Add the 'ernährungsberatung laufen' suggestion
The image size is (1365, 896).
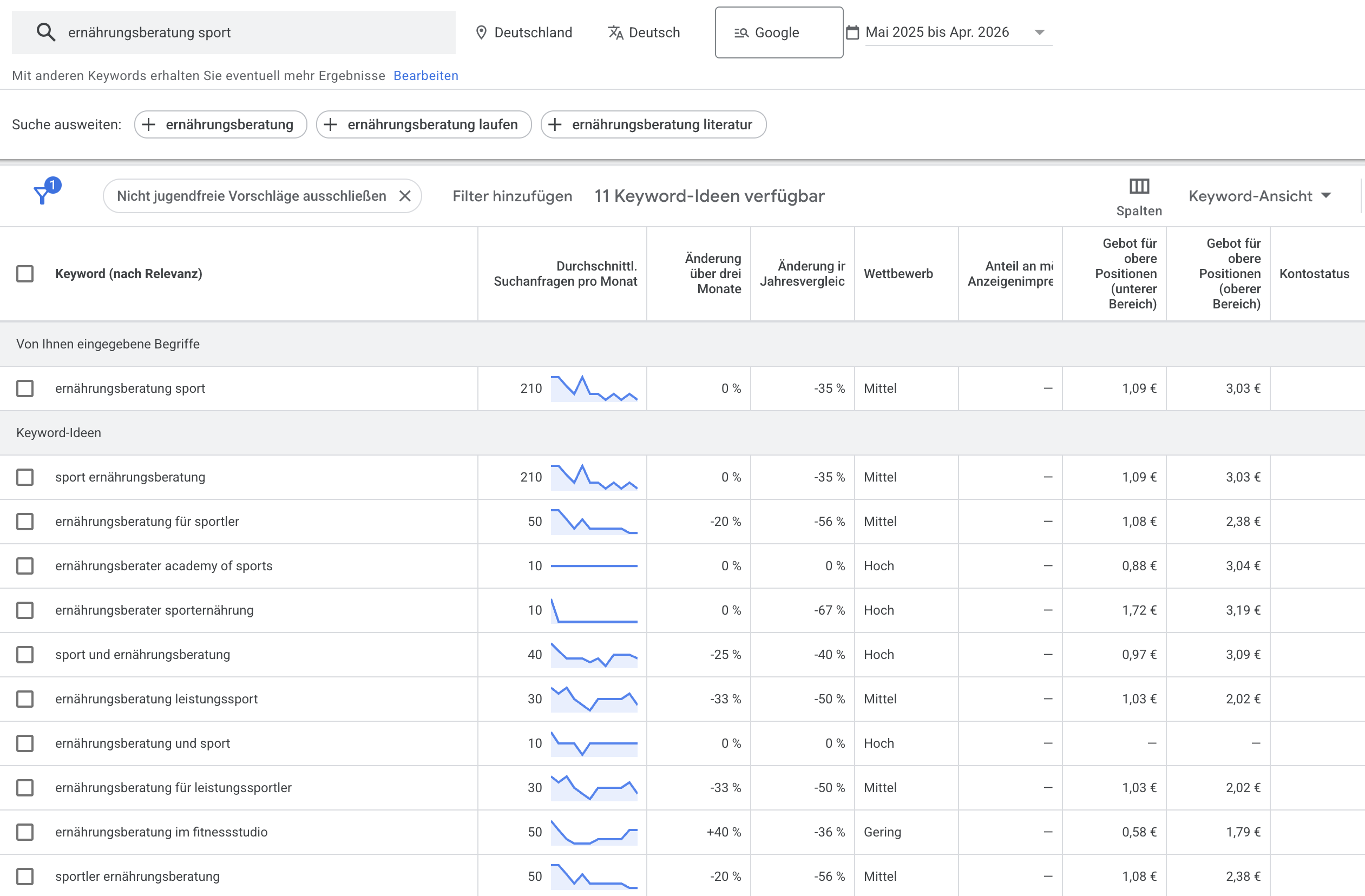coord(424,124)
